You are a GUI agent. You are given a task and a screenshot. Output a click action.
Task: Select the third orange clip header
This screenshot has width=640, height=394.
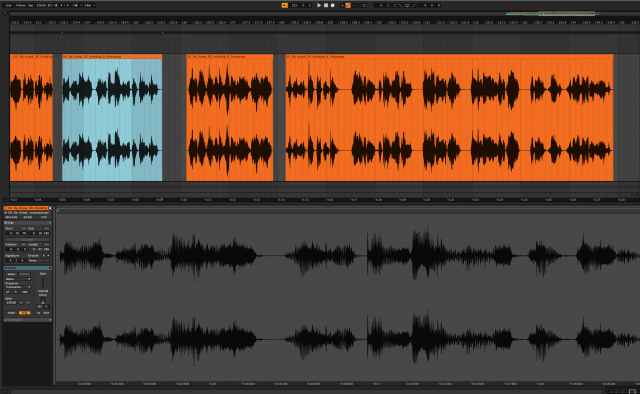click(x=229, y=56)
